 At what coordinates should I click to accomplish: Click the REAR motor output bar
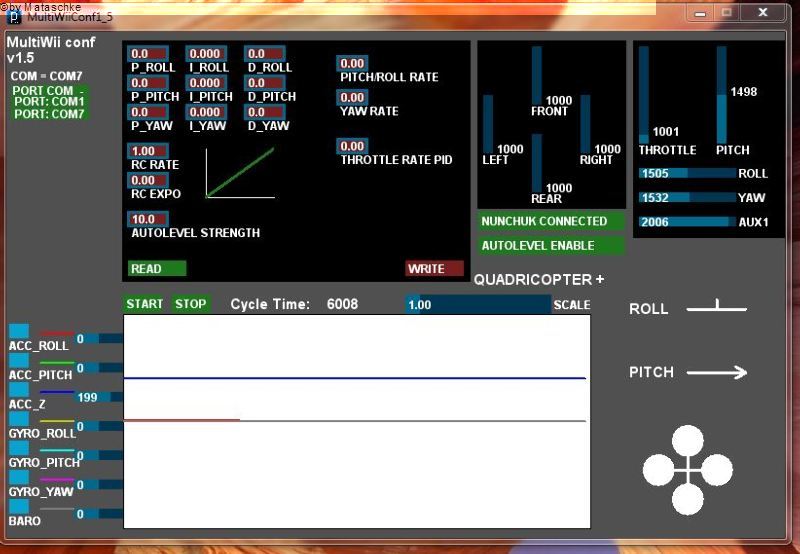click(537, 163)
